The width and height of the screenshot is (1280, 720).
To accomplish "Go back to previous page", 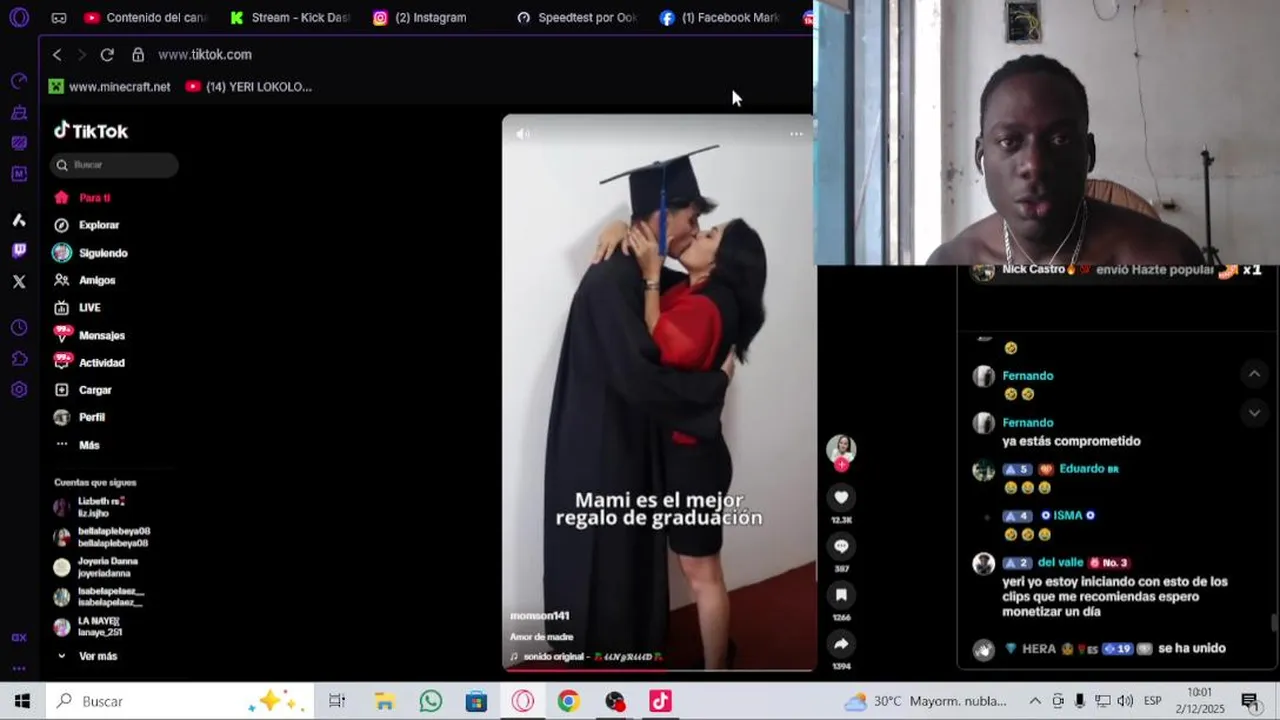I will point(57,55).
